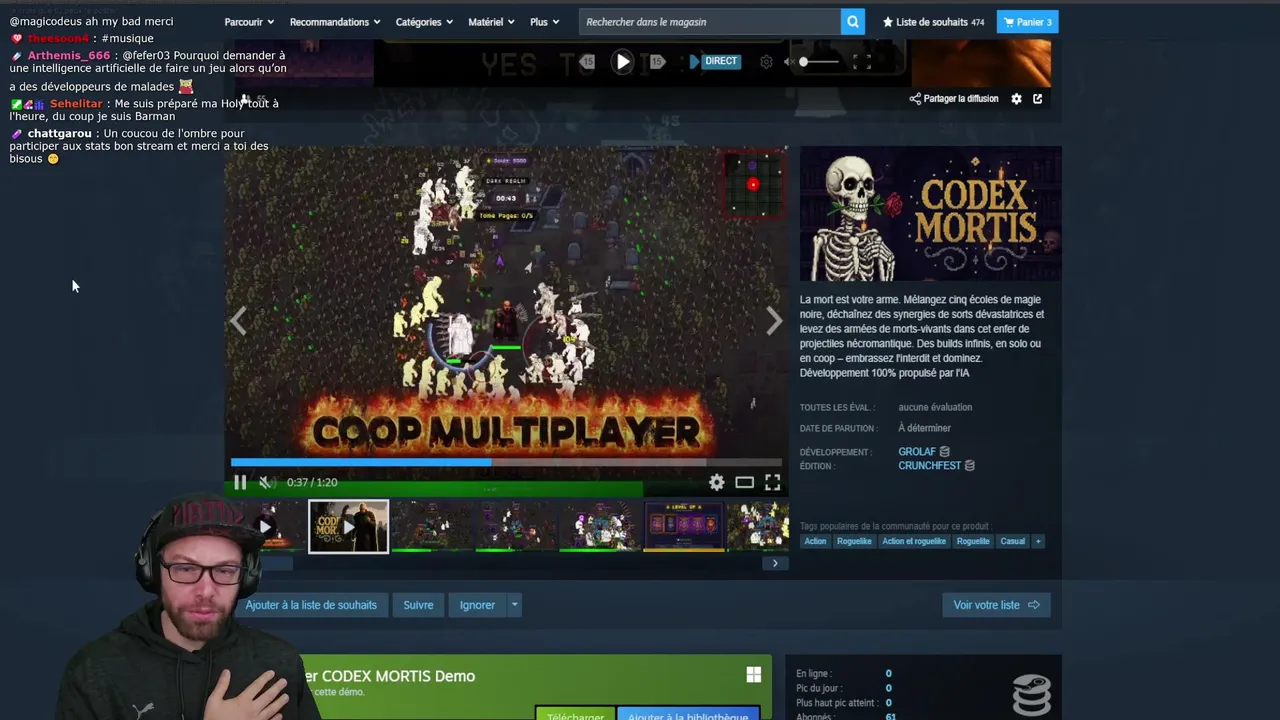Select the Action tag
The image size is (1280, 720).
(x=815, y=541)
